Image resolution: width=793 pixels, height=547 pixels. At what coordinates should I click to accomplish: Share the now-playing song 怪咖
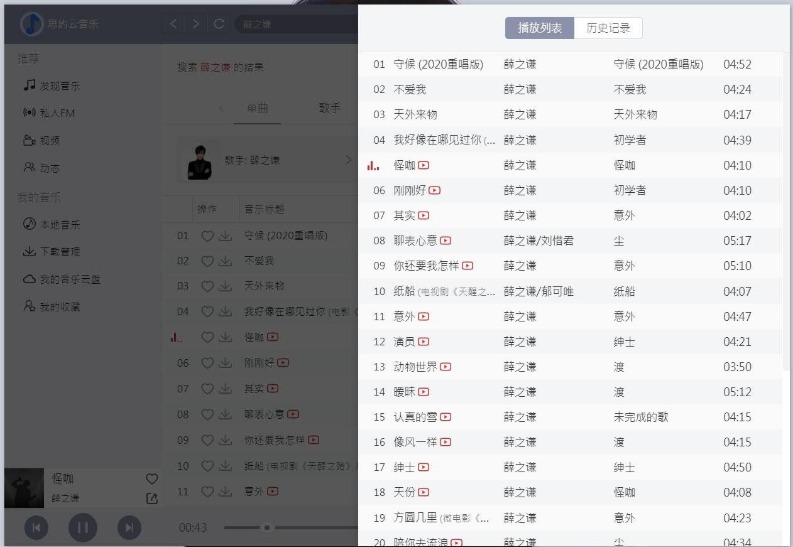tap(152, 498)
